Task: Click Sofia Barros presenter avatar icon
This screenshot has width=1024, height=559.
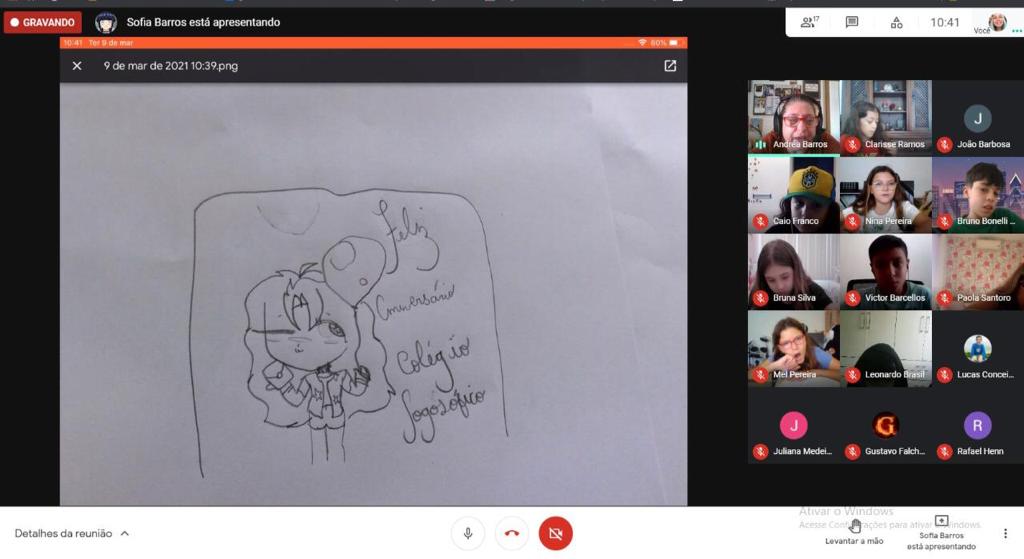Action: click(x=106, y=22)
